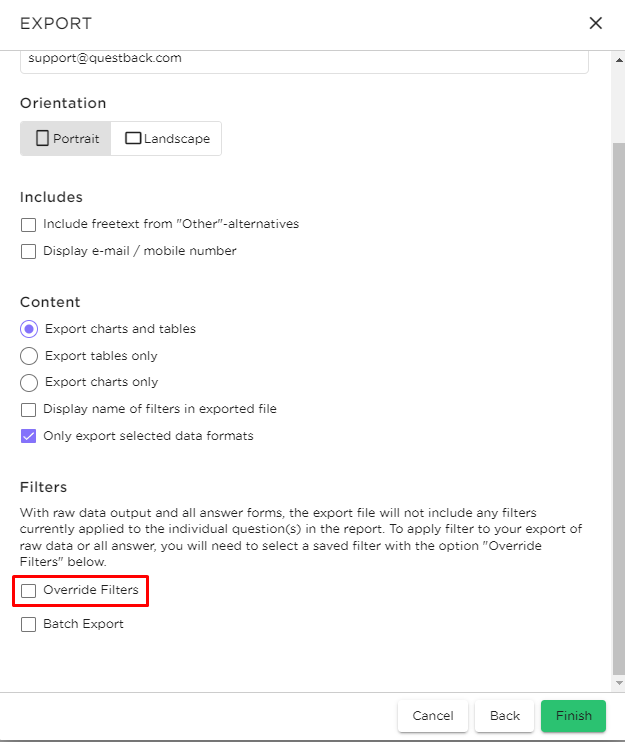Tick the Override Filters checkbox
625x742 pixels.
[28, 591]
